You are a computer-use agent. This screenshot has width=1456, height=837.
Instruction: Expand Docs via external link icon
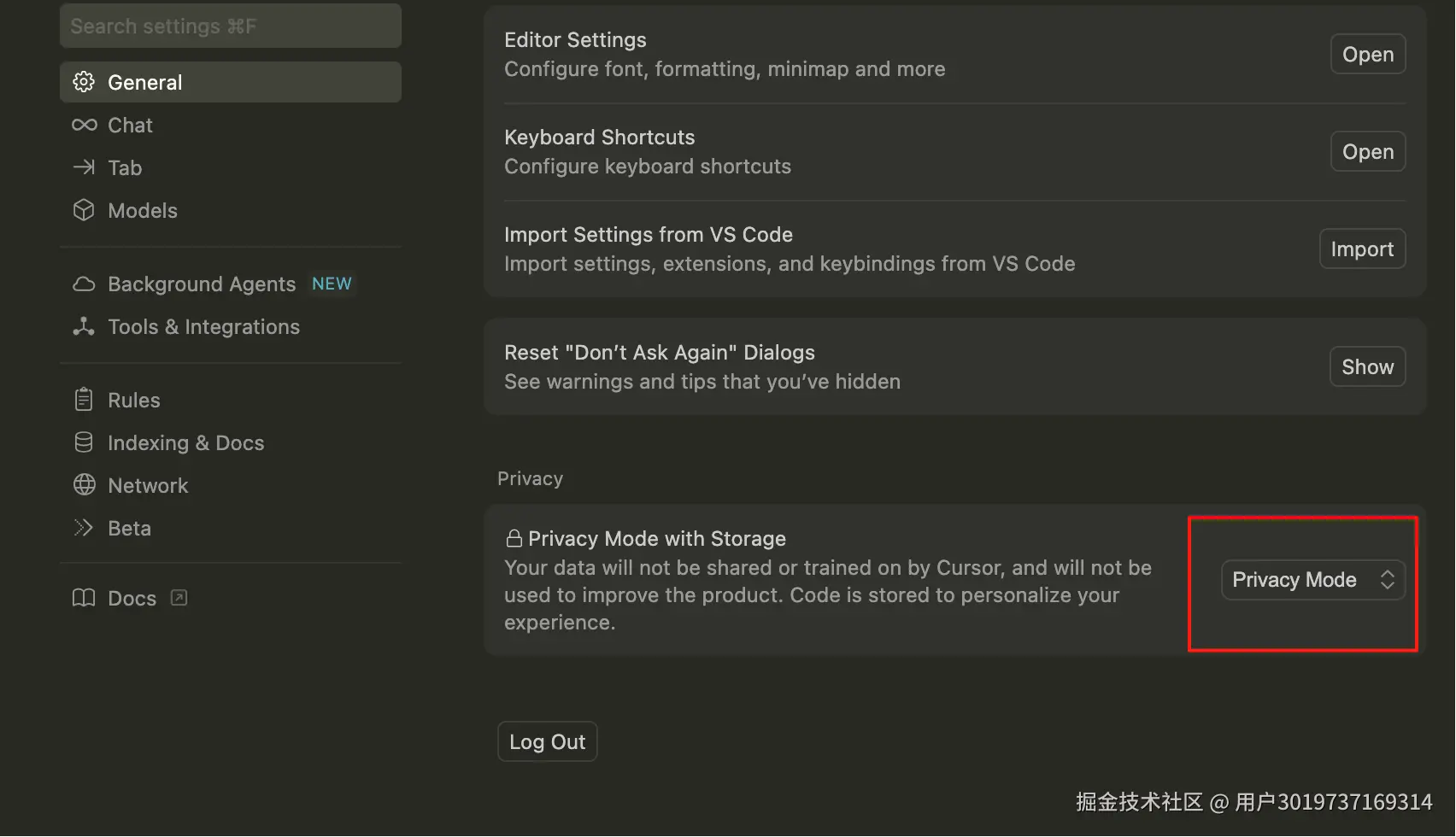tap(179, 597)
